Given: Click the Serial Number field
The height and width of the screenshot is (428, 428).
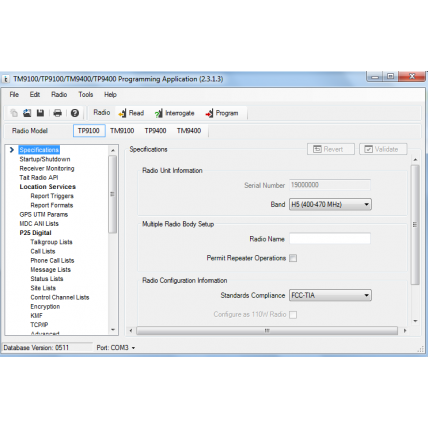Looking at the screenshot, I should click(x=330, y=185).
